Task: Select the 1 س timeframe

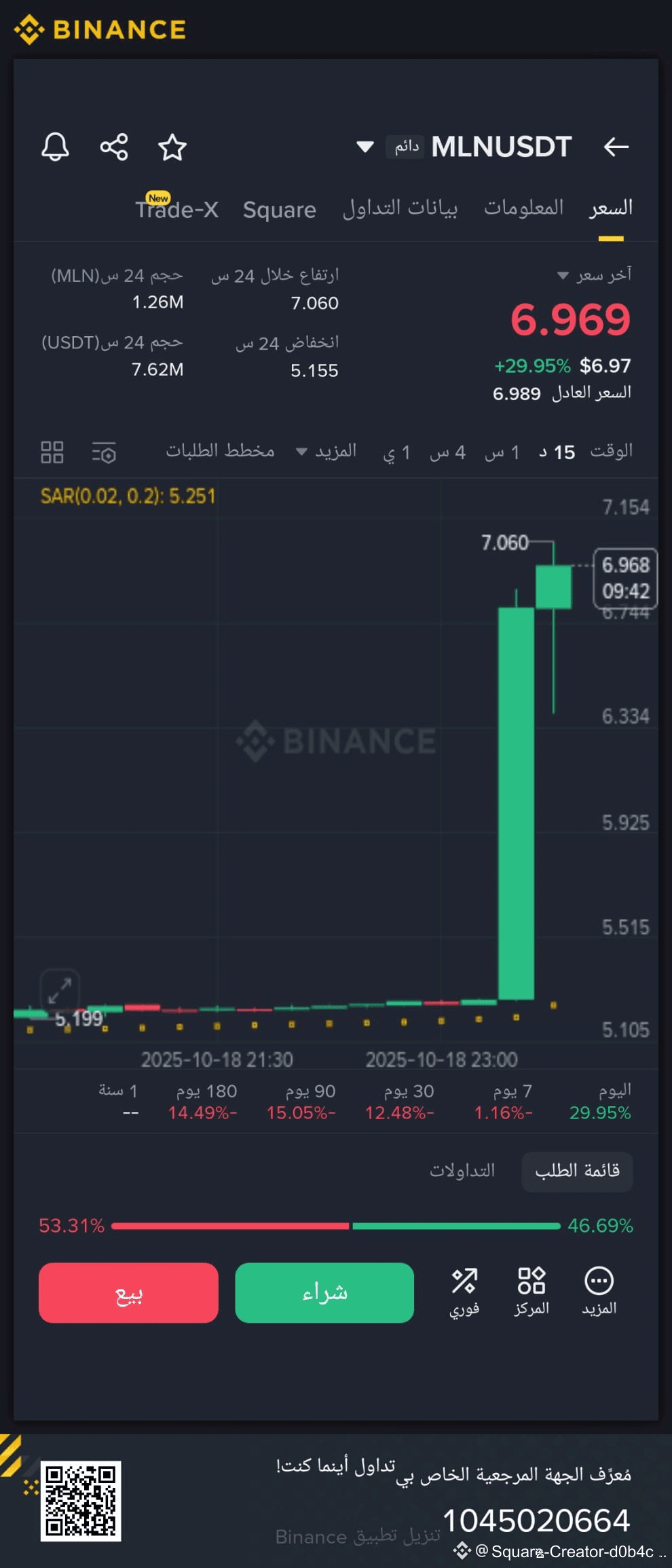Action: point(502,452)
